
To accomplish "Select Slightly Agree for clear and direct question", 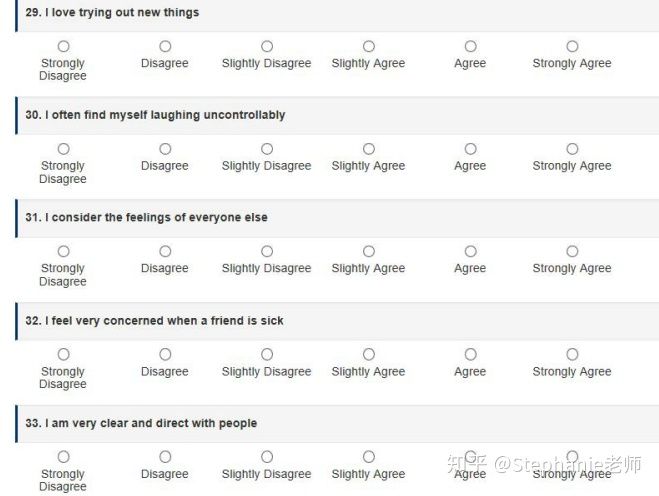I will pos(369,456).
